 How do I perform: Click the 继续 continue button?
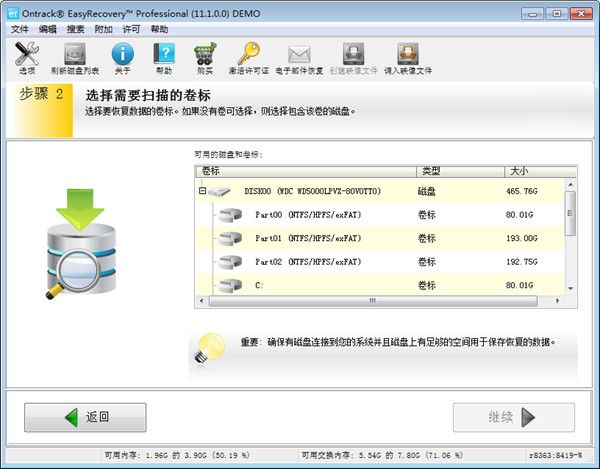coord(514,417)
